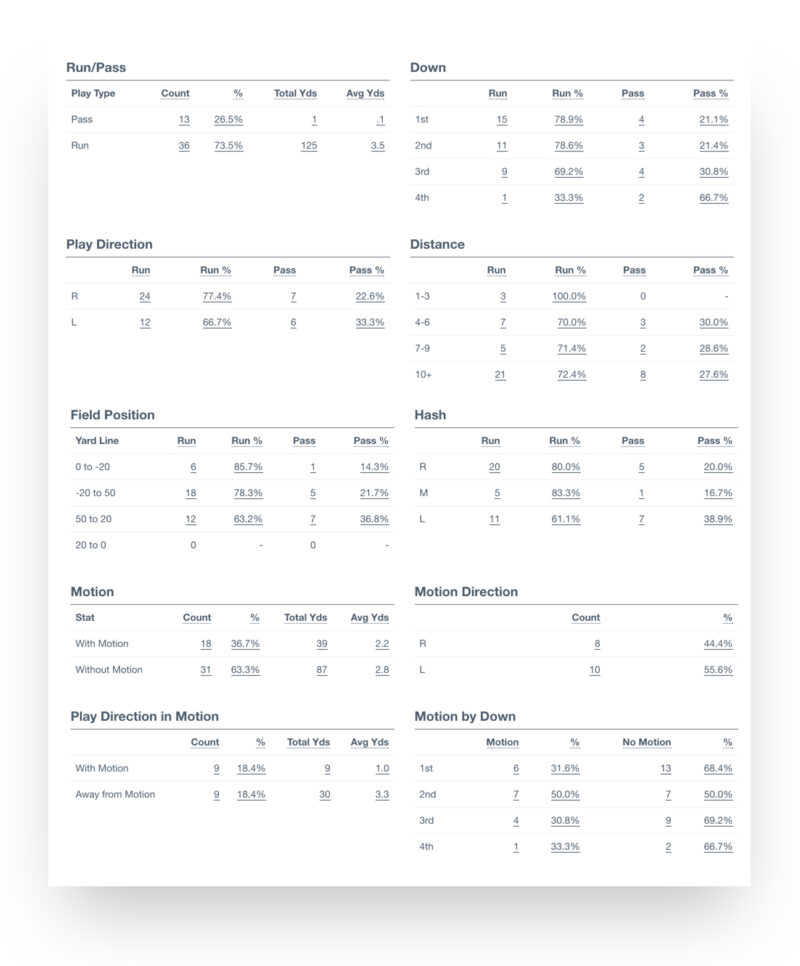Open Distance 1-3 run percentage 100.0%
The height and width of the screenshot is (966, 800).
569,296
